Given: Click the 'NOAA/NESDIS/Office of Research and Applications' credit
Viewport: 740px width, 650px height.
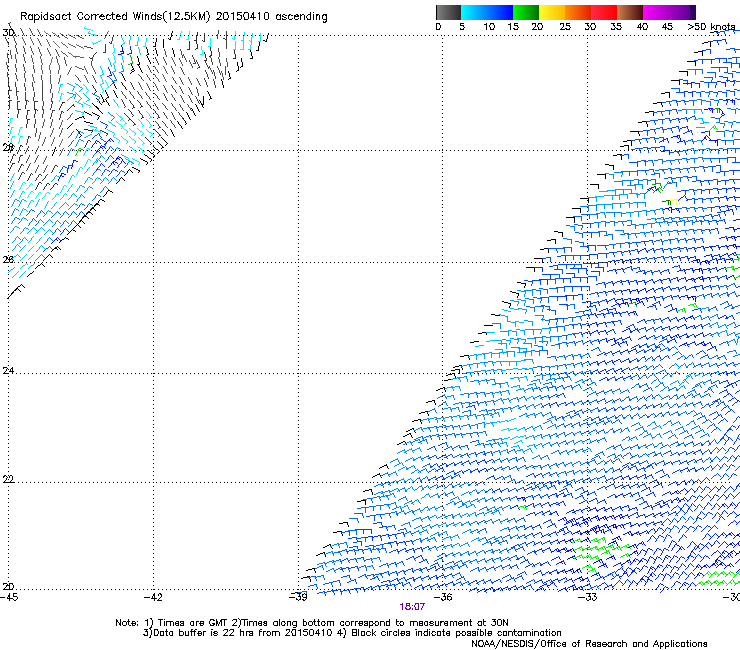Looking at the screenshot, I should point(589,644).
